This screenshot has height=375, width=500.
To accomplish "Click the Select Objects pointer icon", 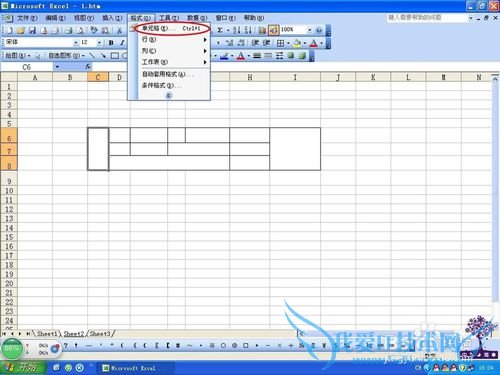I will pos(37,56).
